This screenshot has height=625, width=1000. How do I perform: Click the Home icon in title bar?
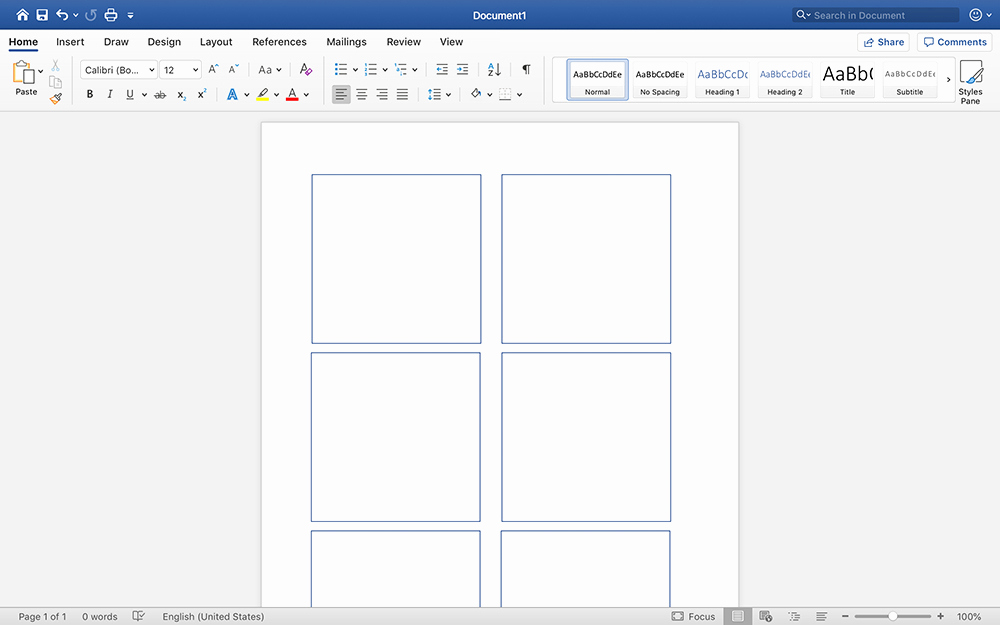22,15
